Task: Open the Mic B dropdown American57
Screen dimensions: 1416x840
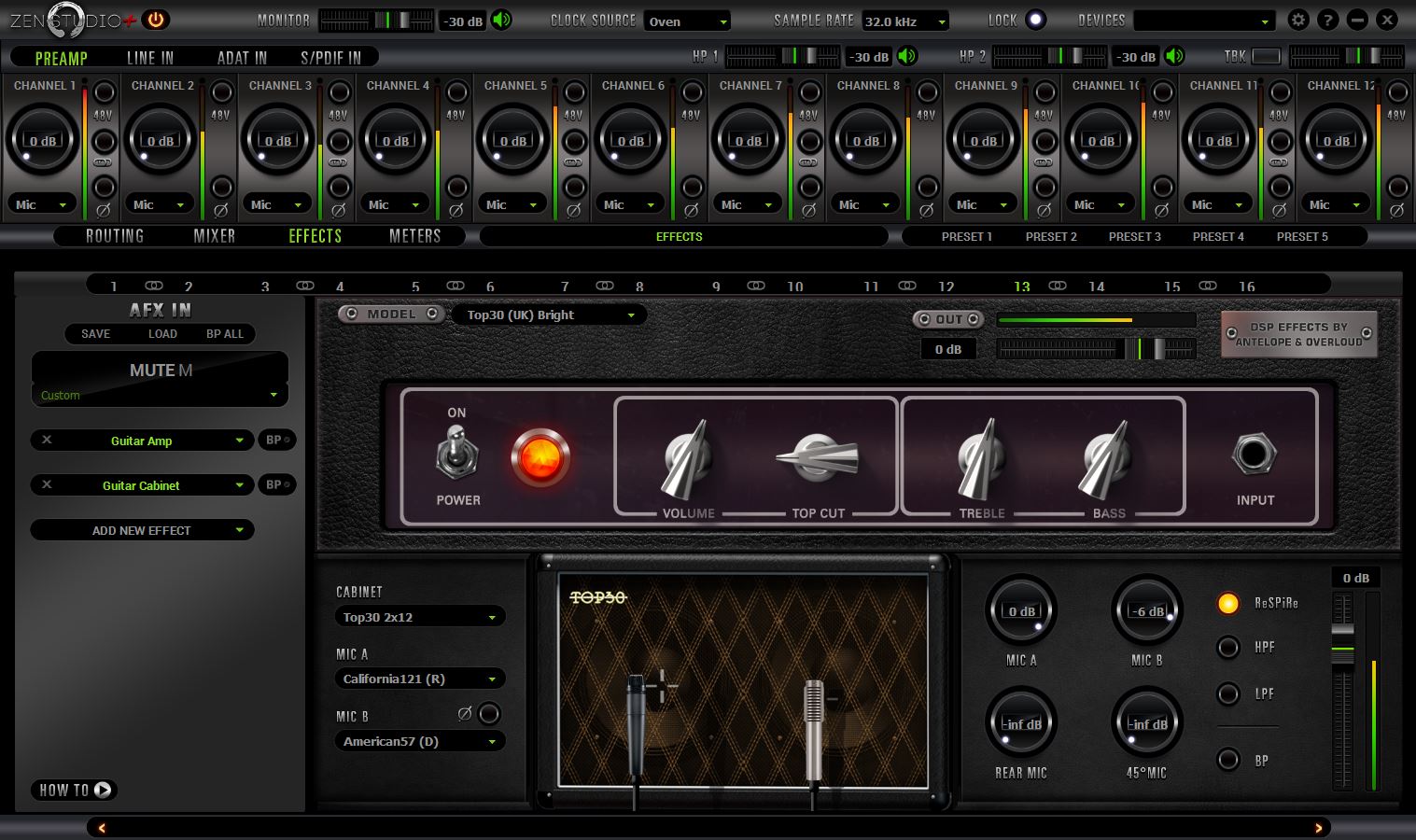Action: coord(419,741)
